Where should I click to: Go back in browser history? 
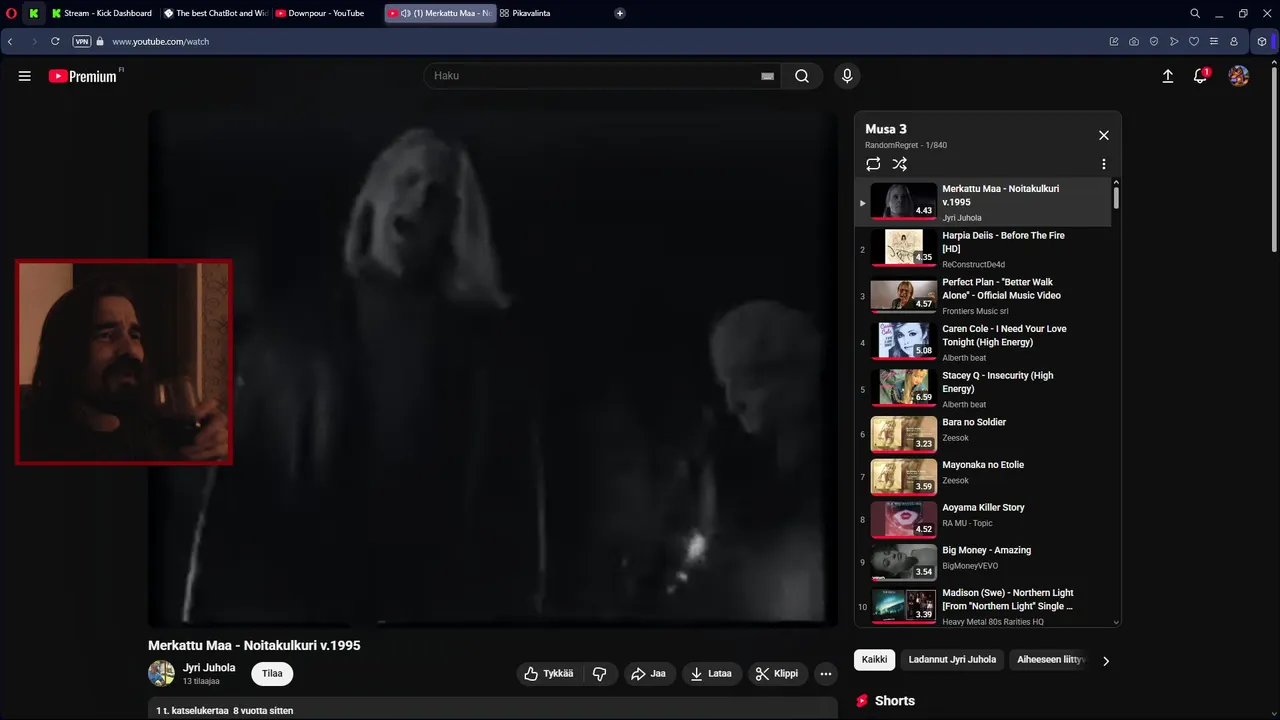click(10, 42)
